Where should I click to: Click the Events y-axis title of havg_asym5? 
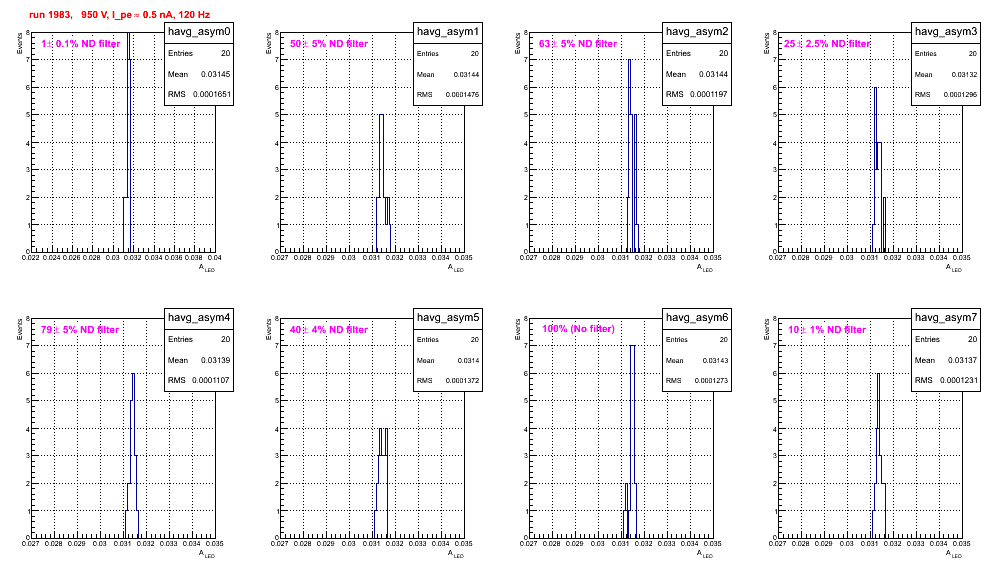coord(269,329)
